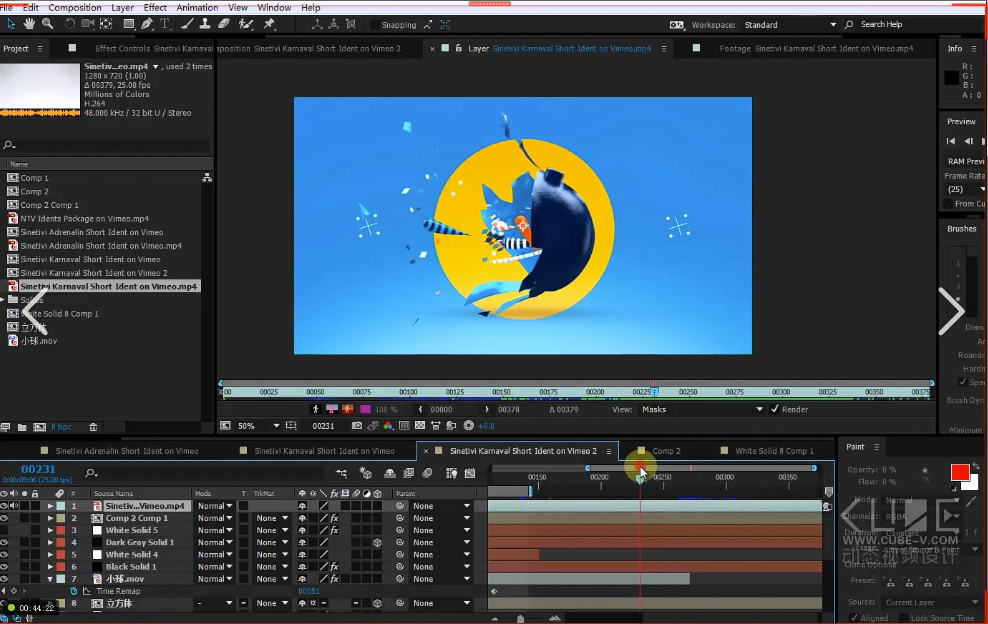Select NTV Idents Package on Vimeo.mp4
This screenshot has height=624, width=988.
(84, 219)
